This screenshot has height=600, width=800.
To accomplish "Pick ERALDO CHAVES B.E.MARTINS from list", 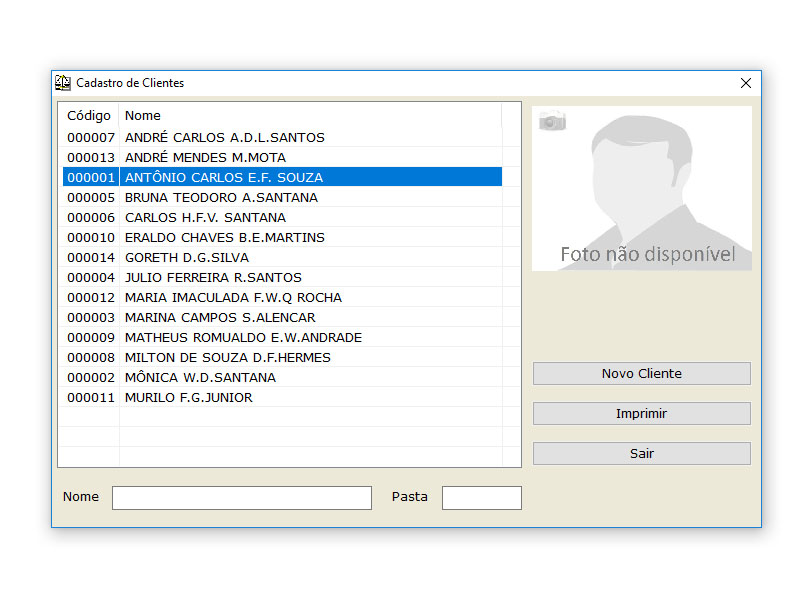I will coord(224,237).
